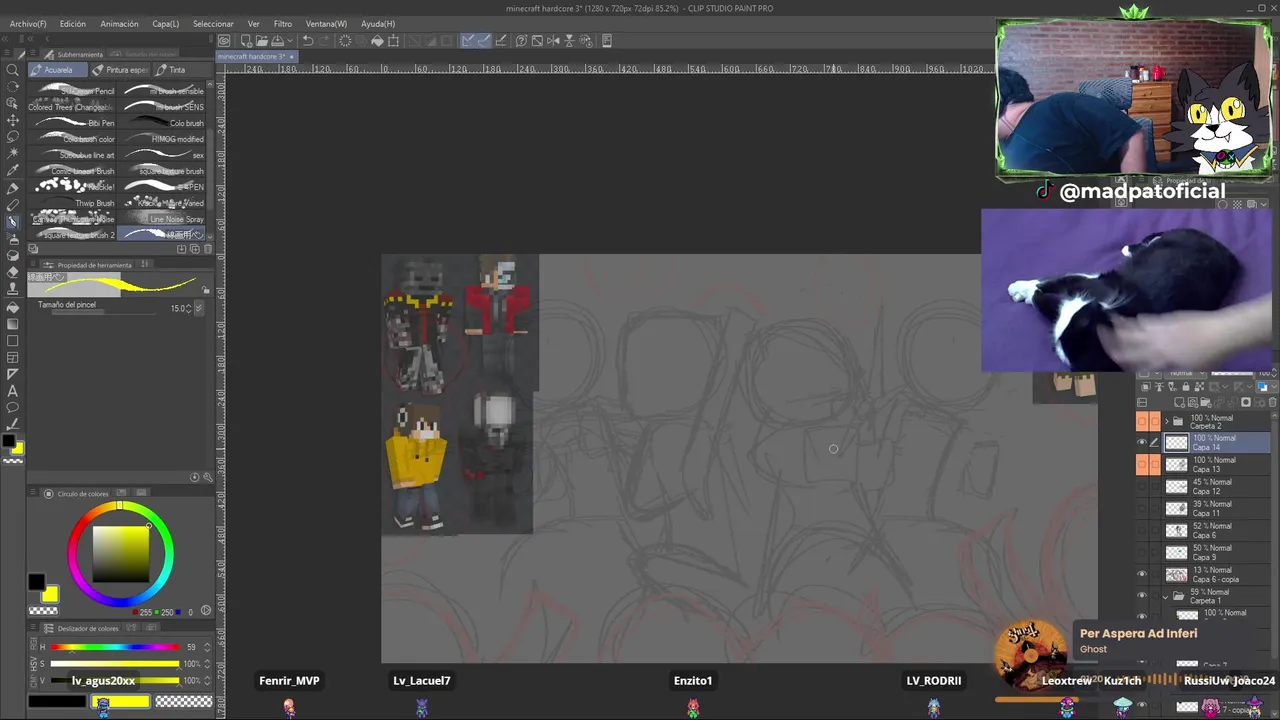Toggle snap to ruler toolbar button
The width and height of the screenshot is (1280, 720).
click(x=468, y=41)
